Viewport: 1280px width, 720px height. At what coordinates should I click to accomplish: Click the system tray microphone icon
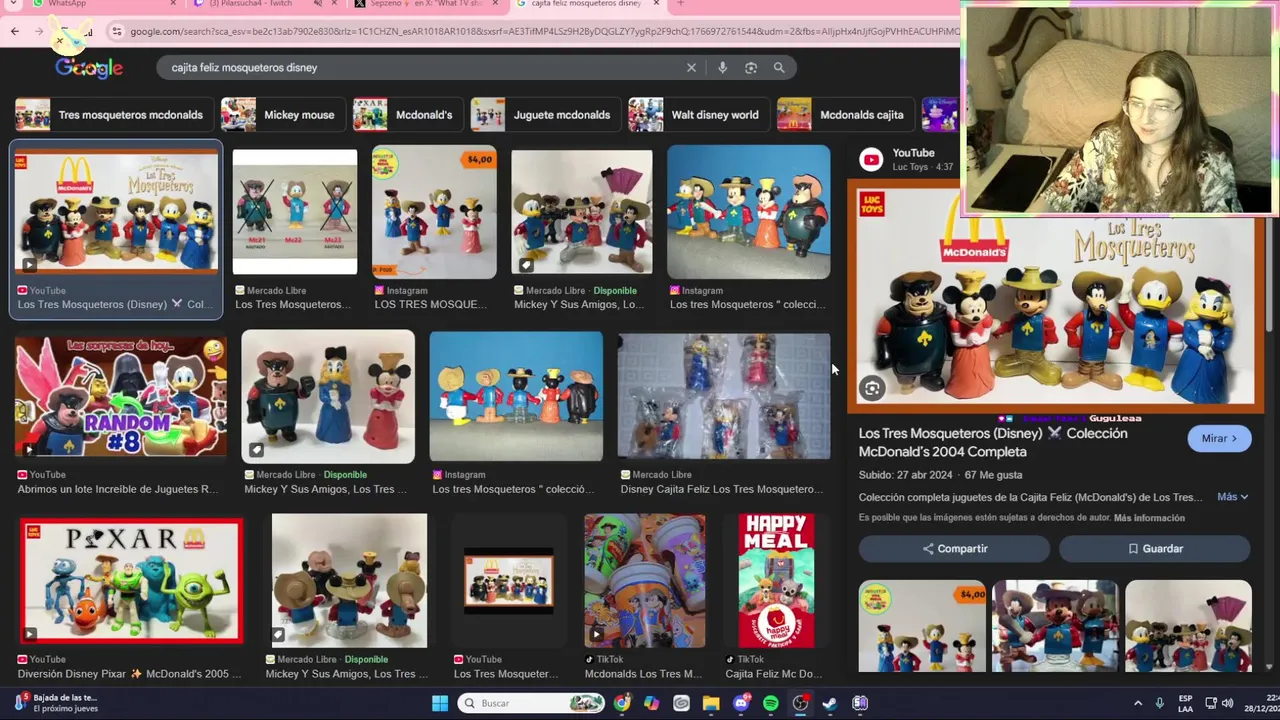(x=1160, y=703)
